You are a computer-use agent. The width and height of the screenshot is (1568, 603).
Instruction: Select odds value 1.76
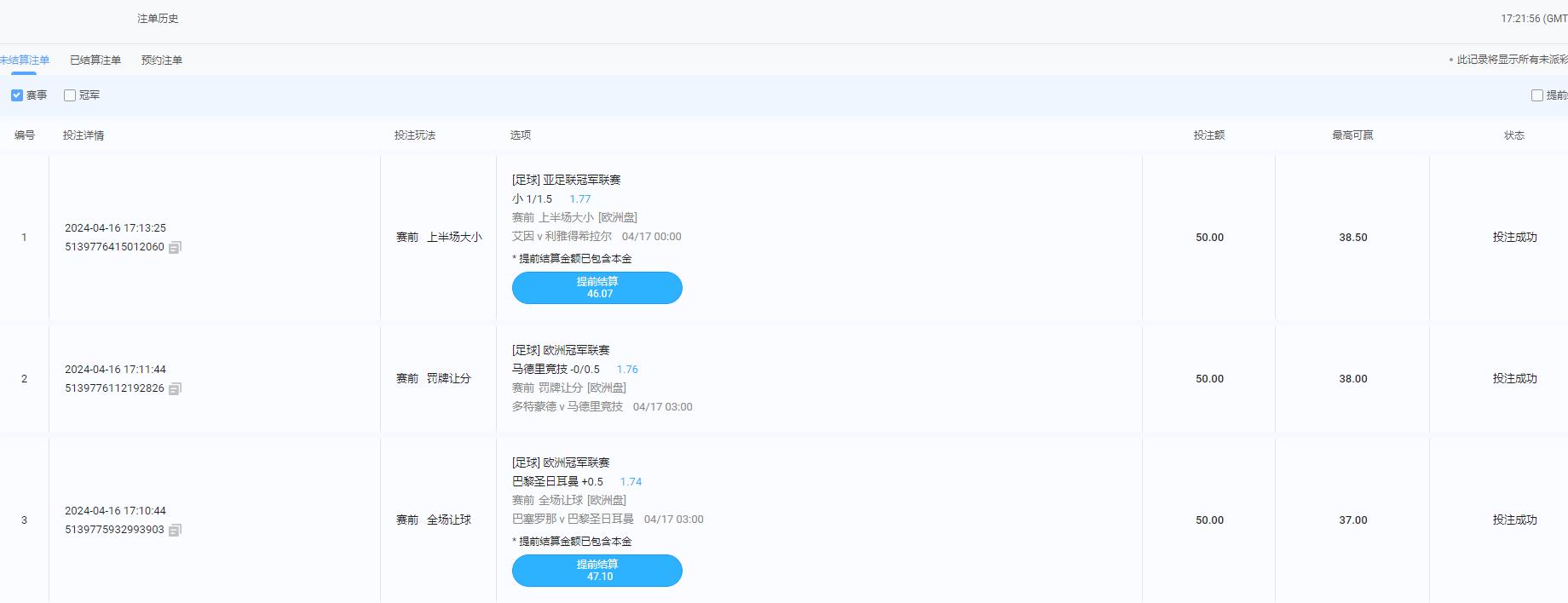tap(627, 370)
